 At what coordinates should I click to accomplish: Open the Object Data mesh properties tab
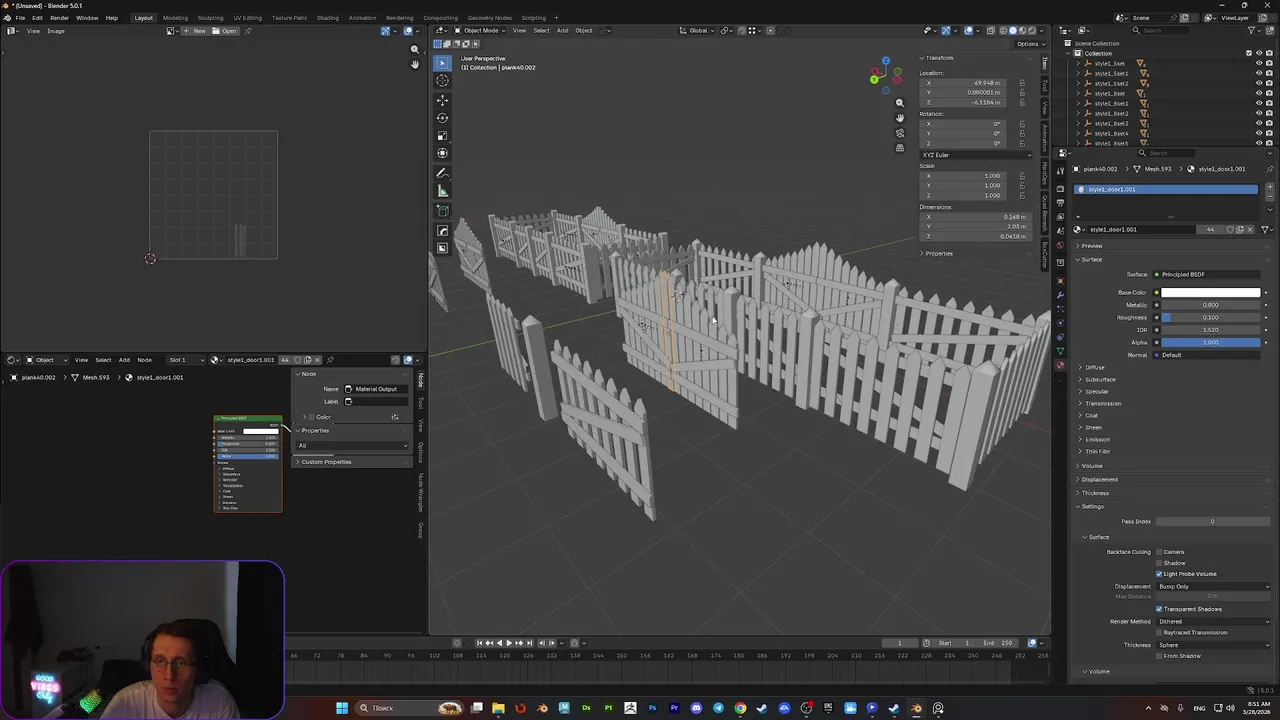(1060, 351)
